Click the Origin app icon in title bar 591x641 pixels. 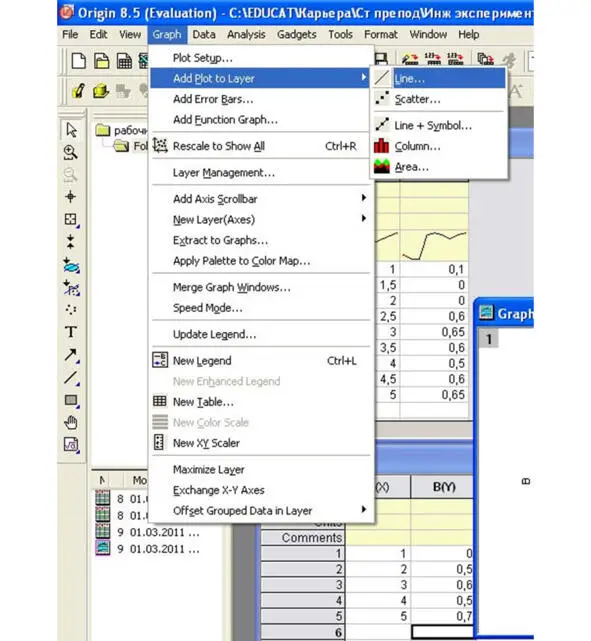coord(67,12)
